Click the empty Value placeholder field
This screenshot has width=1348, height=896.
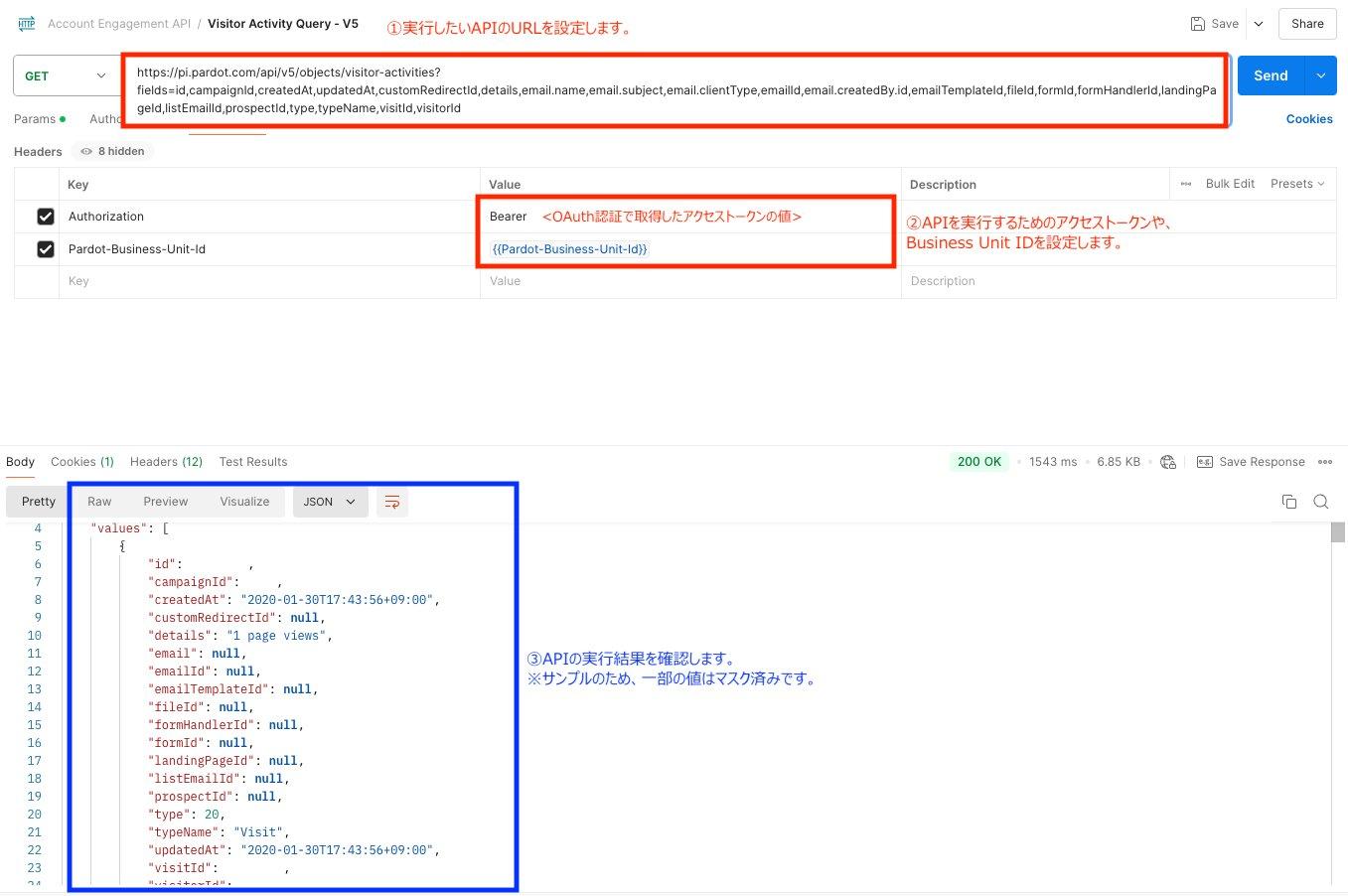pos(690,282)
